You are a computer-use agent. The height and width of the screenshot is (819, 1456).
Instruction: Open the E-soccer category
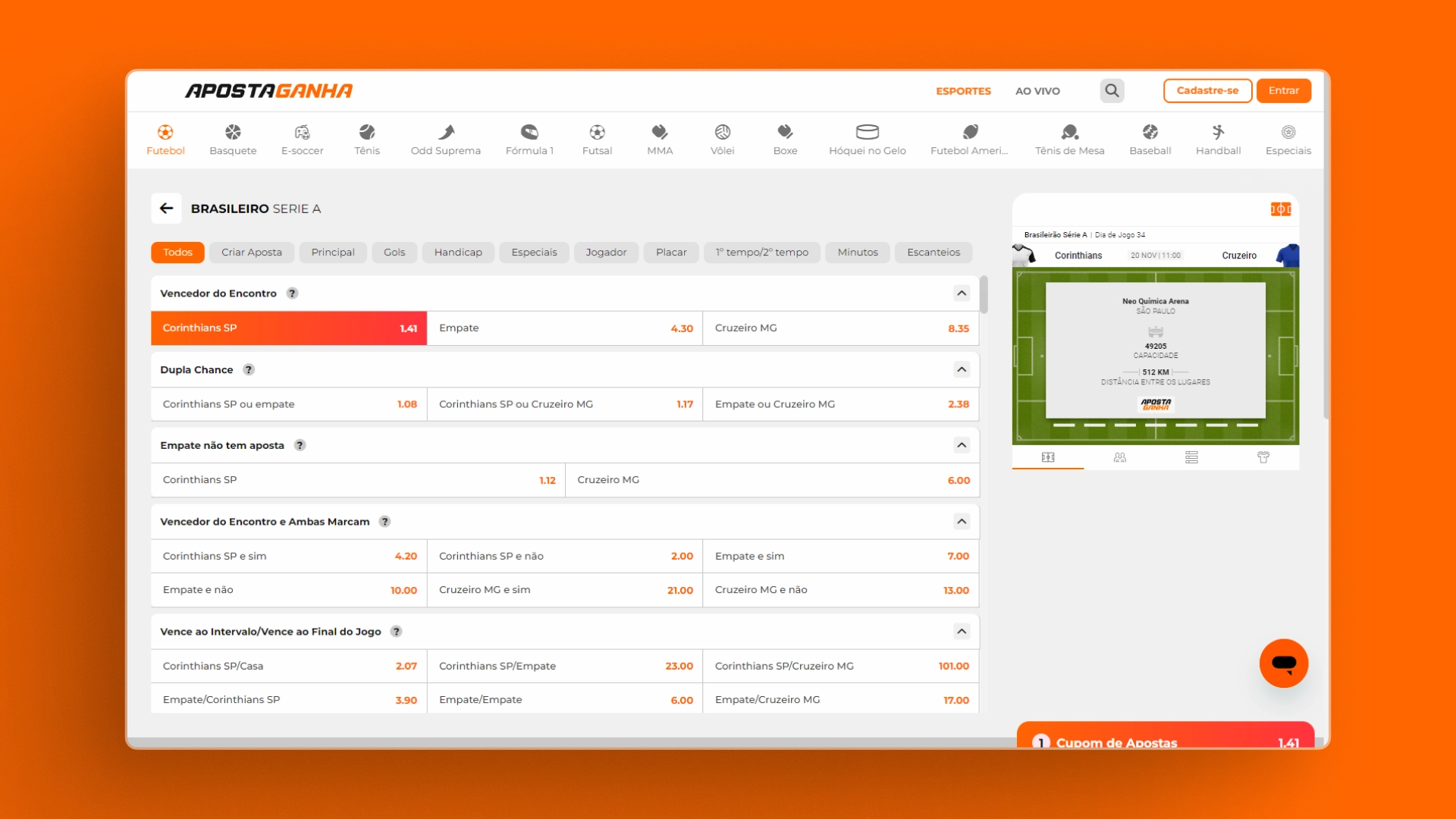302,140
